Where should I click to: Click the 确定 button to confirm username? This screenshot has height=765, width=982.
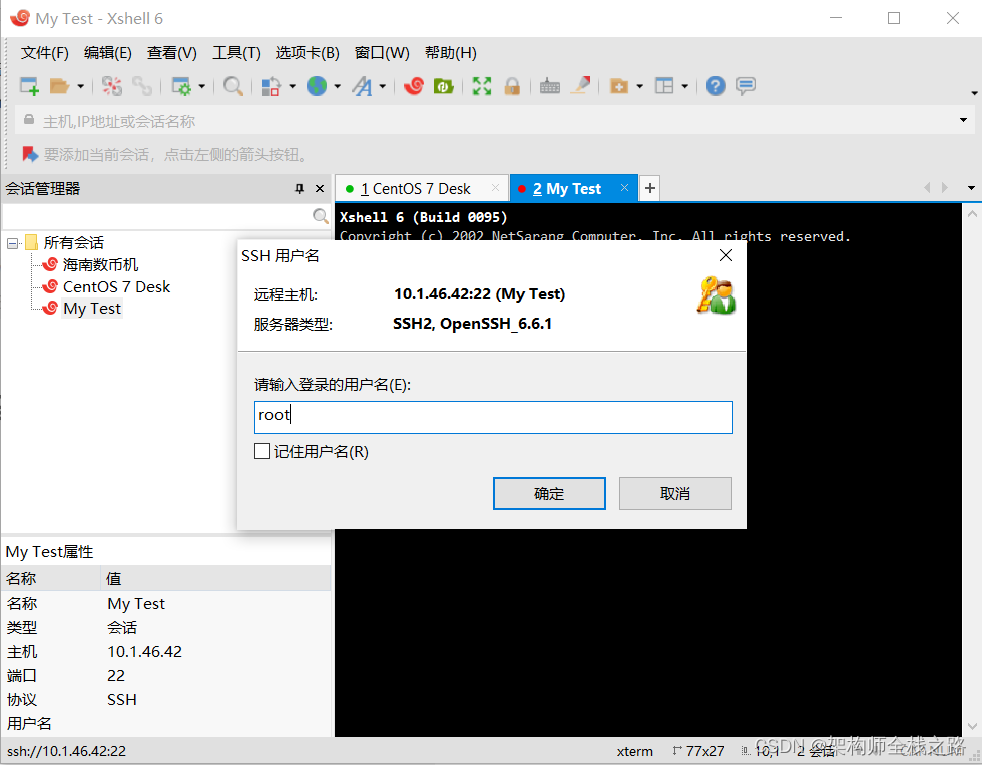(549, 493)
